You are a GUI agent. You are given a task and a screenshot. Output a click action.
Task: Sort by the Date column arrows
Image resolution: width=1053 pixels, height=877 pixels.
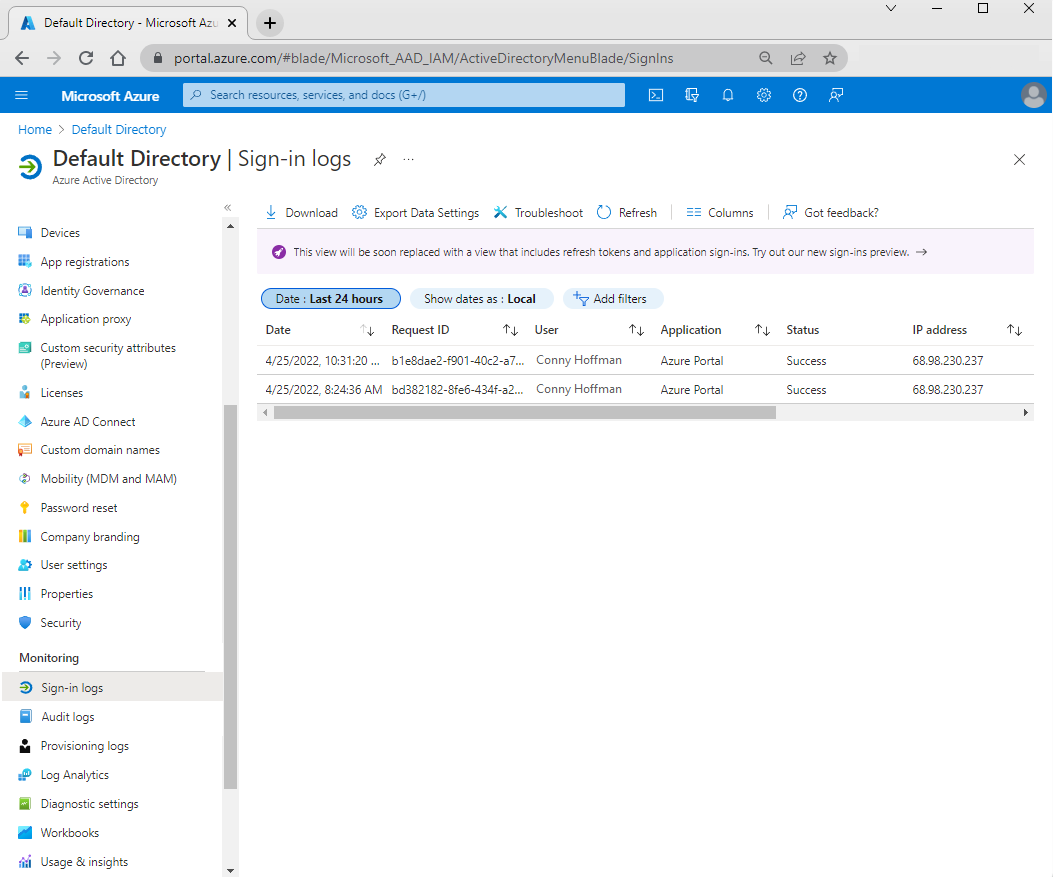coord(367,330)
